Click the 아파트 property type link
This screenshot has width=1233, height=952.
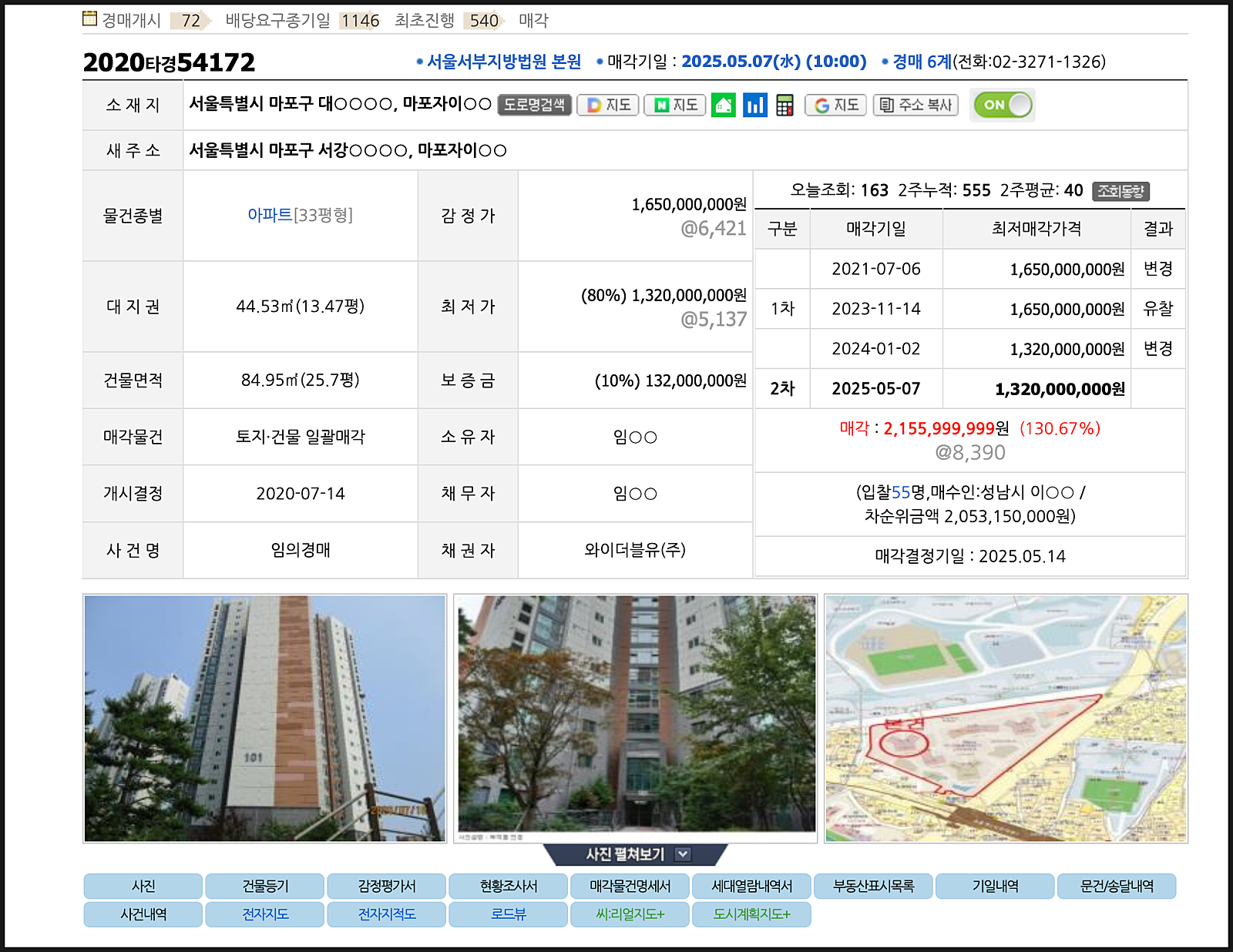pos(270,215)
